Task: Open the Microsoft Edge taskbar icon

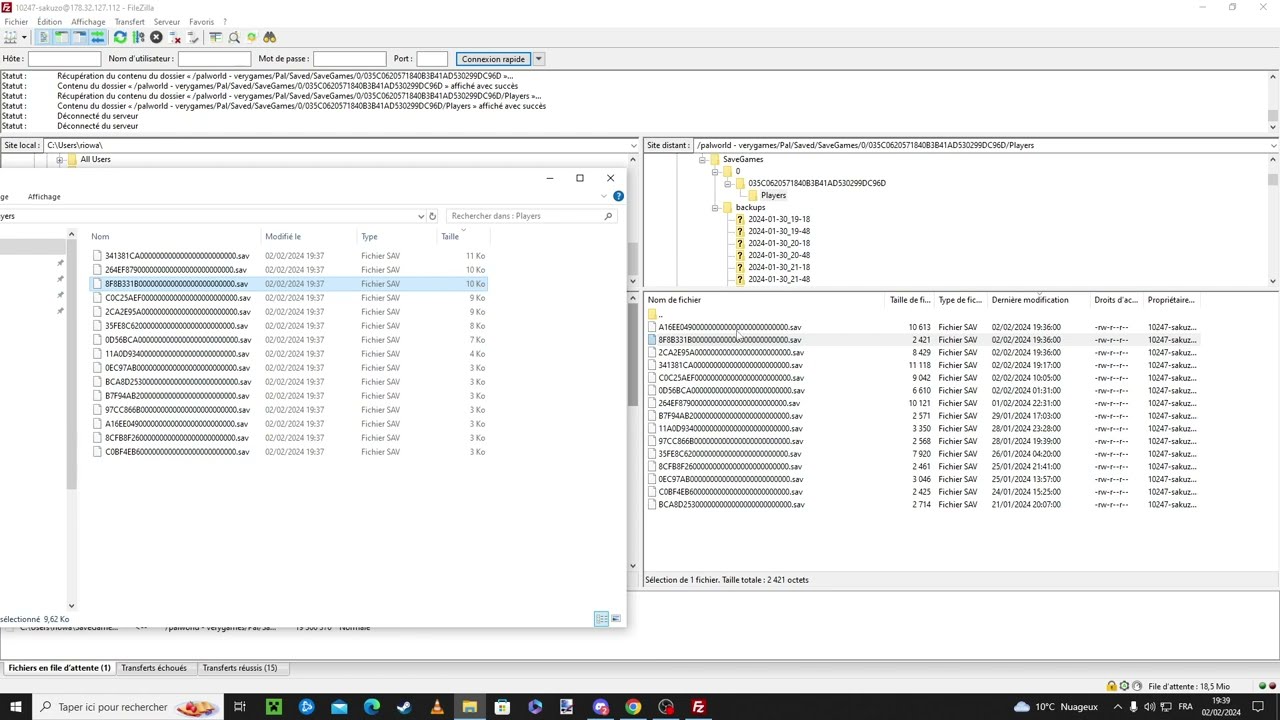Action: pos(371,707)
